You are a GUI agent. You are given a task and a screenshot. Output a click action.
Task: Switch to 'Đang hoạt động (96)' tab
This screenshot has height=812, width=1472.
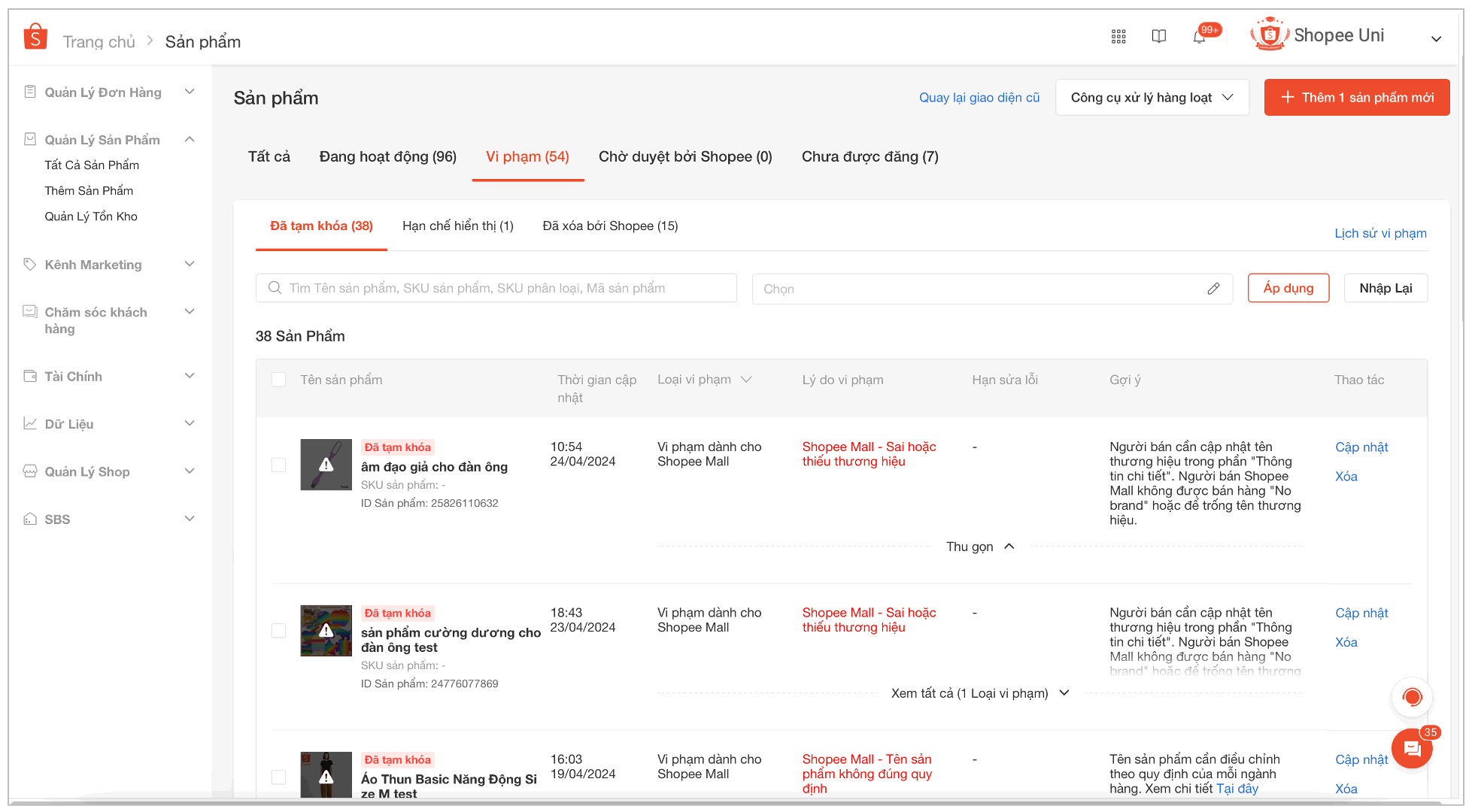pyautogui.click(x=387, y=156)
